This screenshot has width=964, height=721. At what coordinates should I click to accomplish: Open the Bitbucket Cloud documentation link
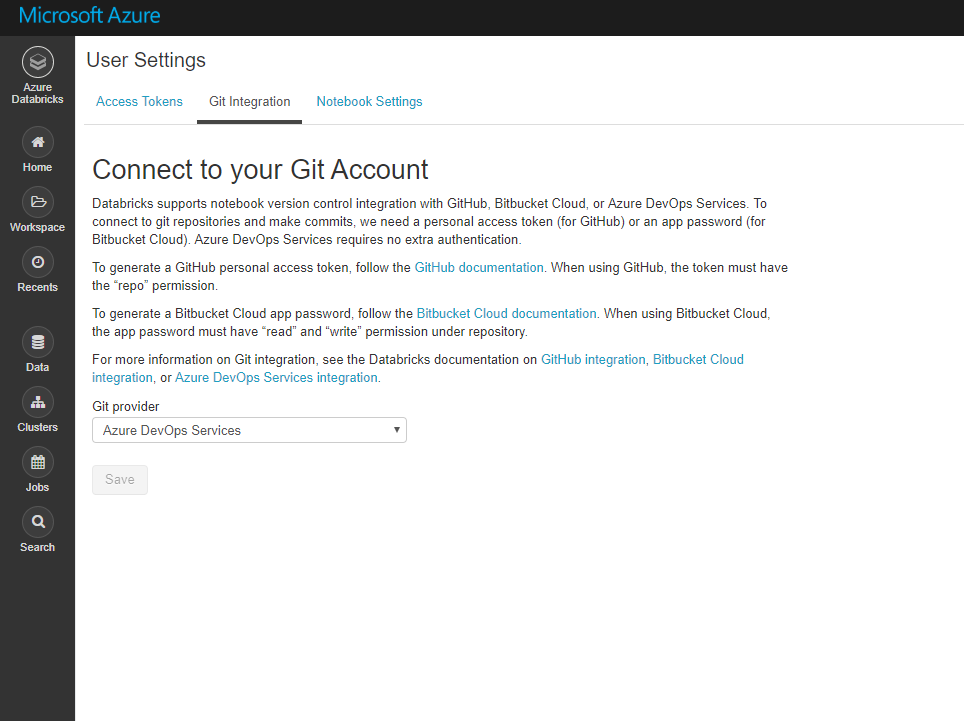[x=507, y=313]
